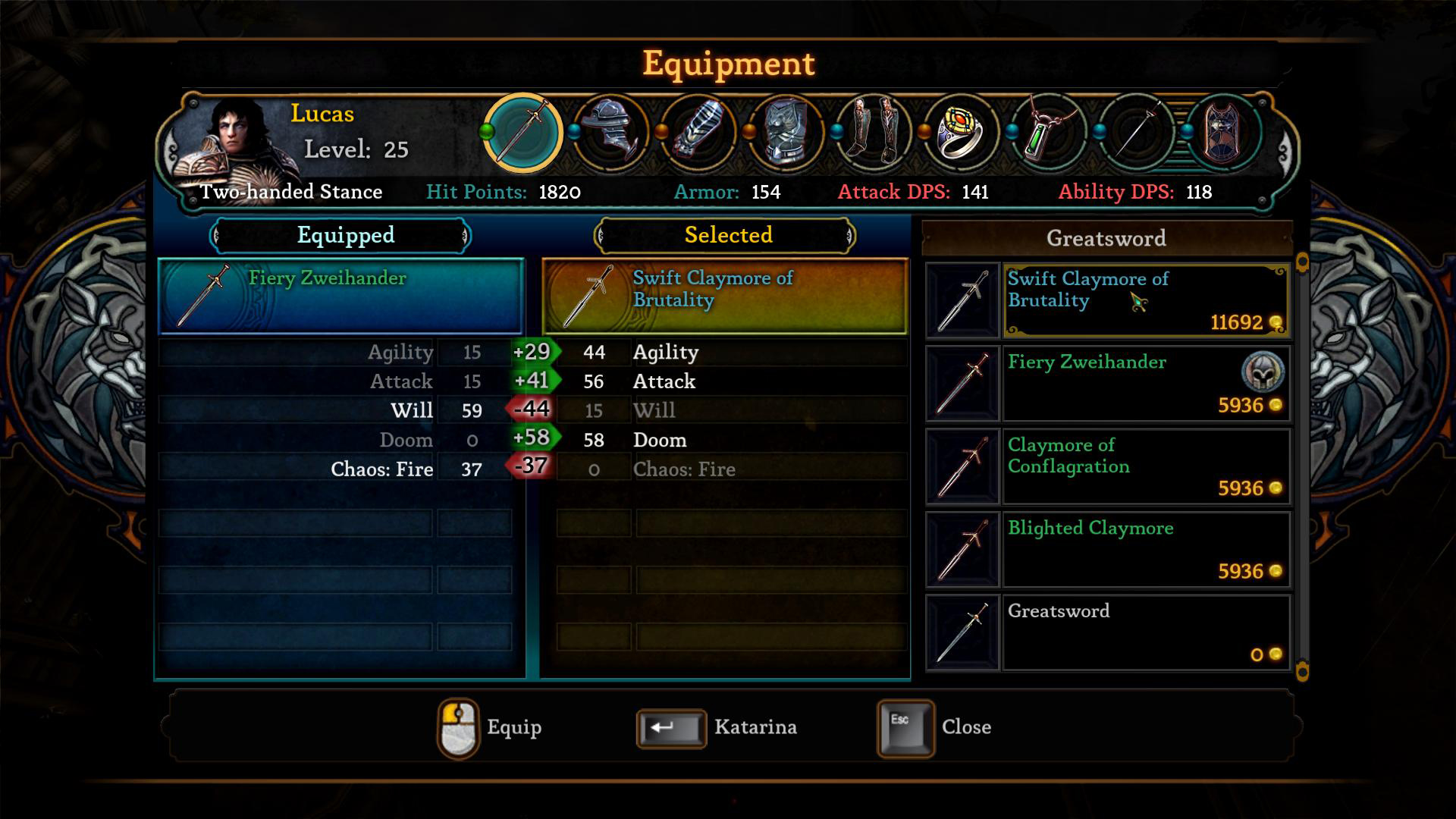Viewport: 1456px width, 819px height.
Task: Switch to Katarina's equipment
Action: coord(717,728)
